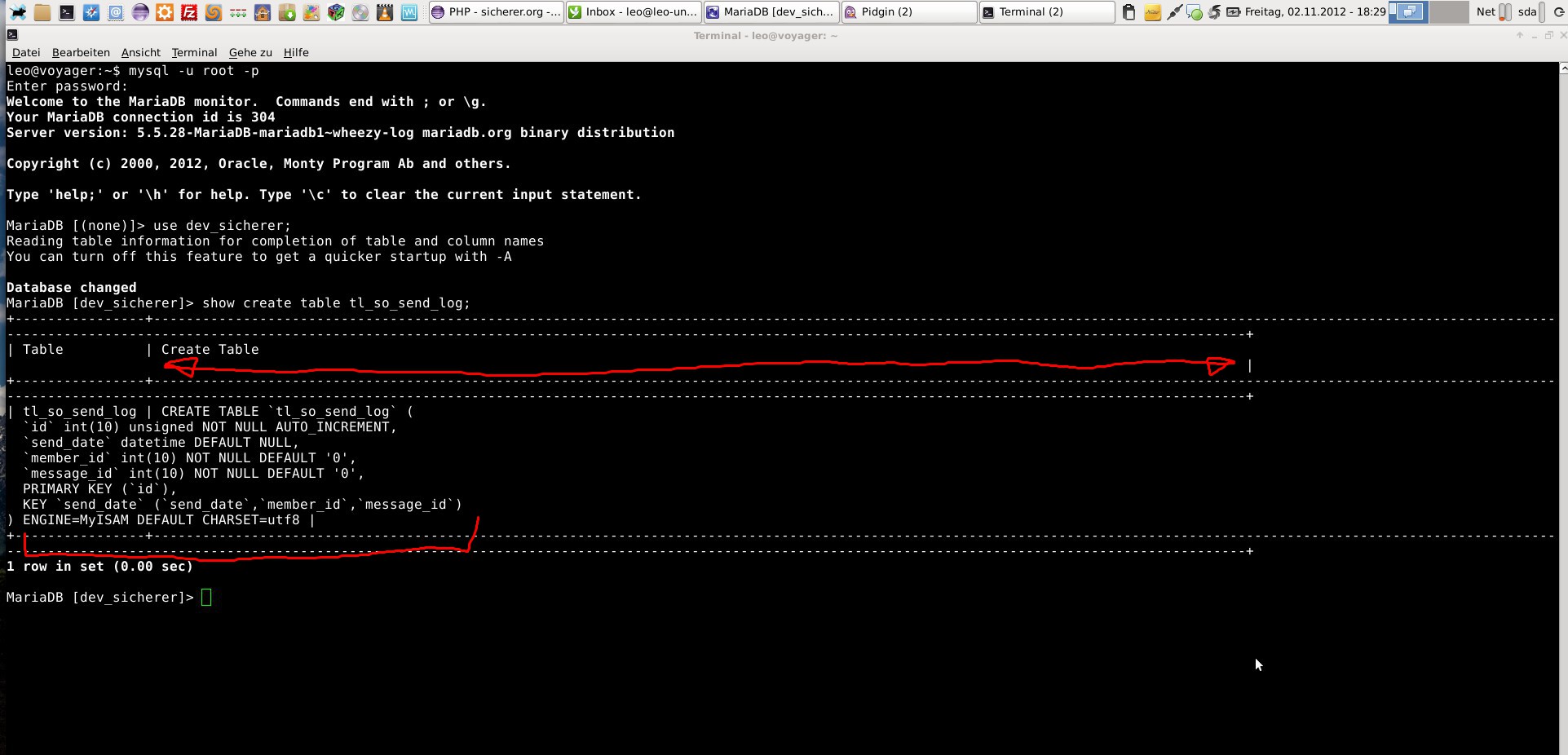Open Eclipse purple sphere launcher

[140, 12]
